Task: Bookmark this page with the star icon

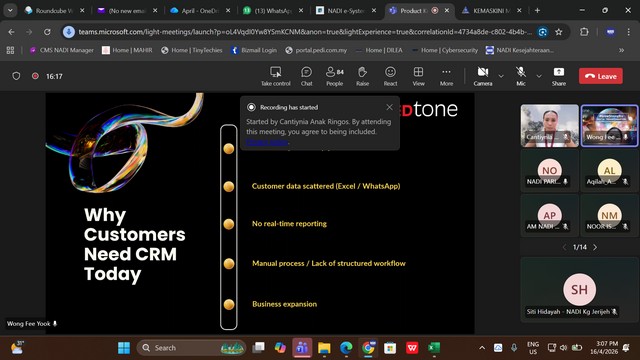Action: [x=559, y=32]
